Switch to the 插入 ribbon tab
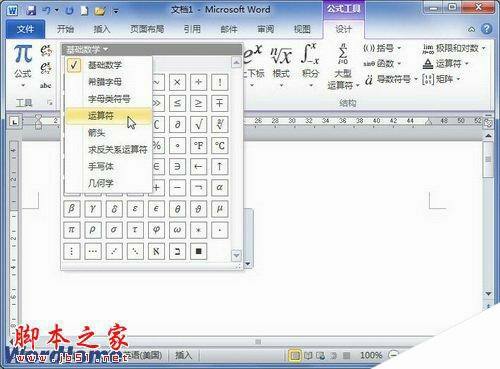 click(x=102, y=29)
